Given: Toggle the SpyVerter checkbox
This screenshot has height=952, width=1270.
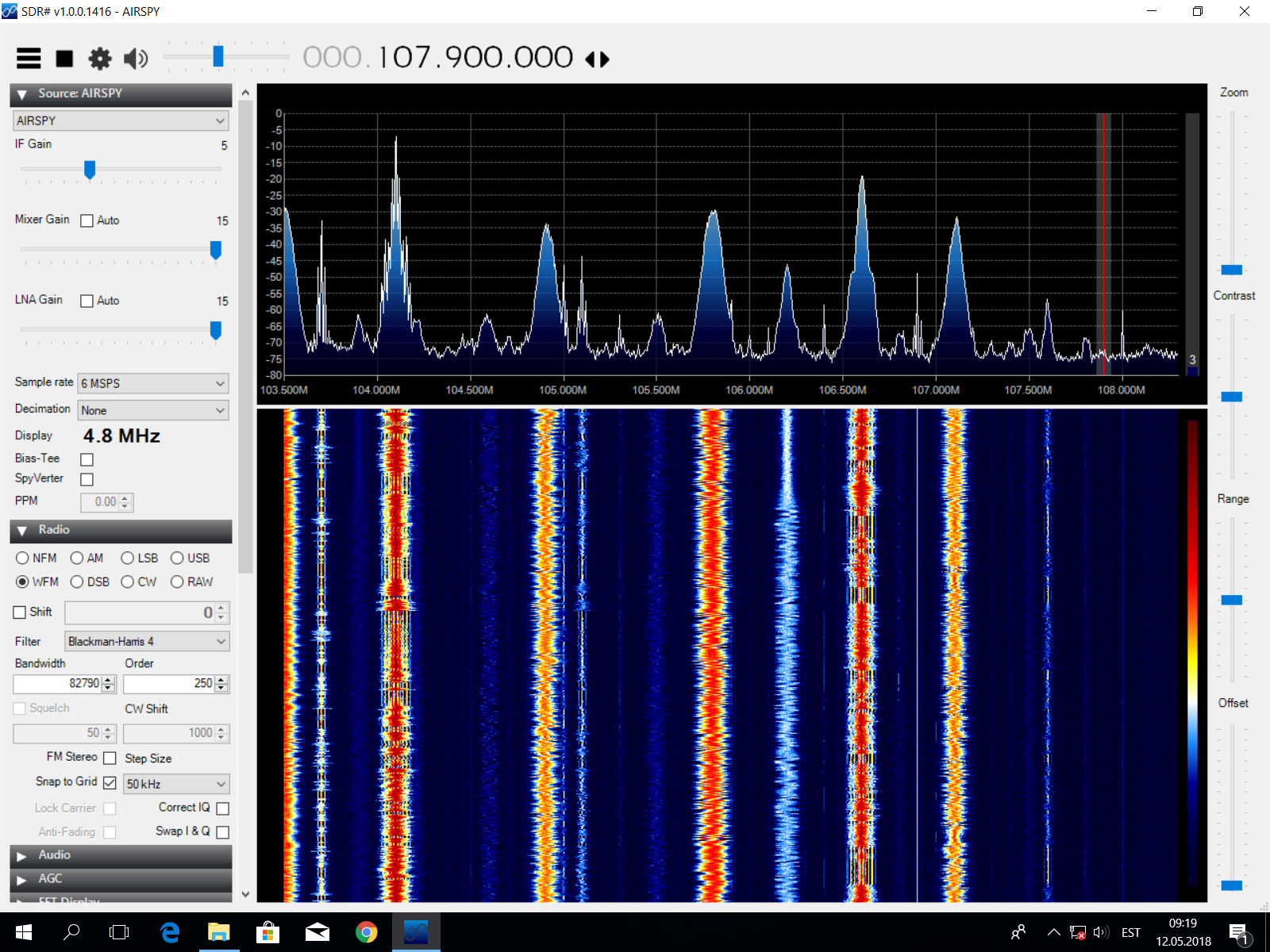Looking at the screenshot, I should 87,479.
